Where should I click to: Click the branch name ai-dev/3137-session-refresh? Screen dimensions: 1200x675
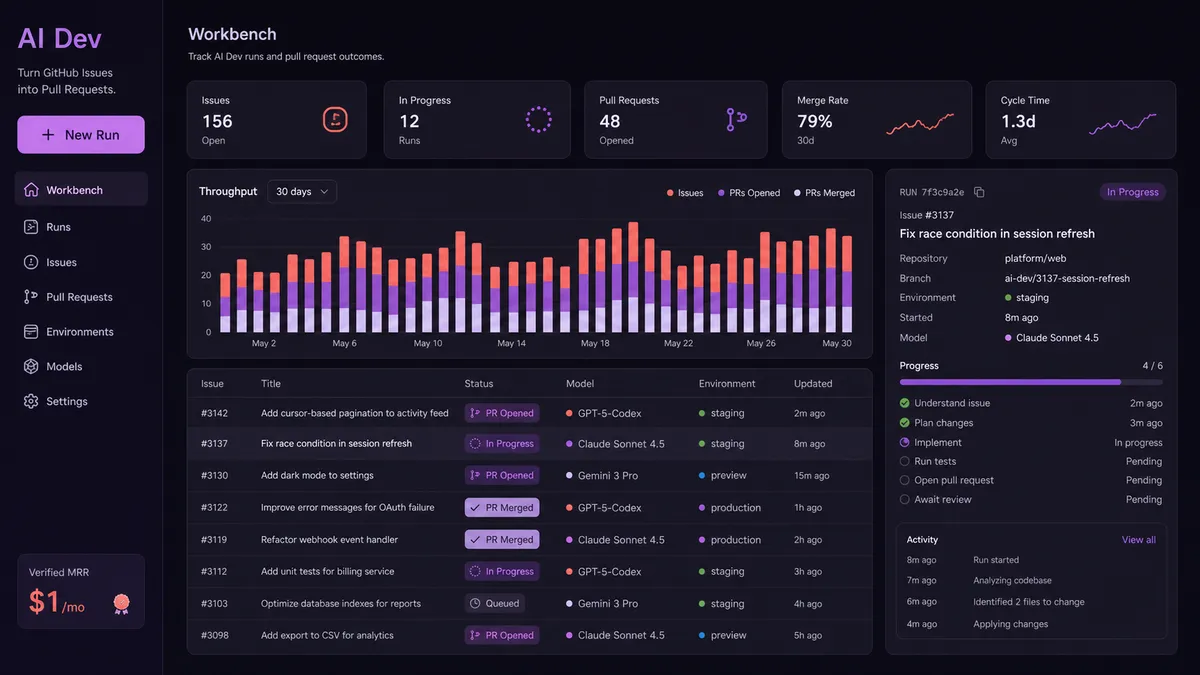(x=1067, y=278)
